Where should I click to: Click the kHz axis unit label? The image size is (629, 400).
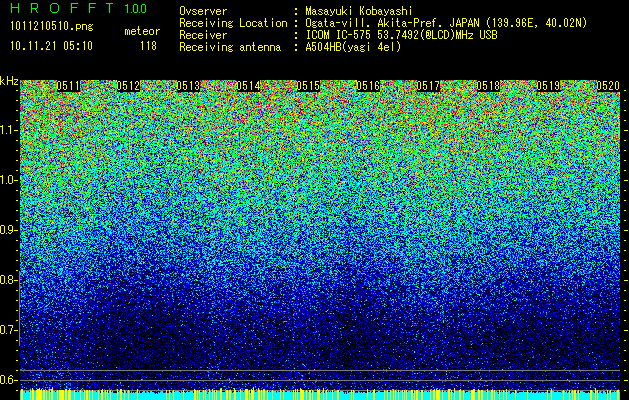pyautogui.click(x=9, y=81)
